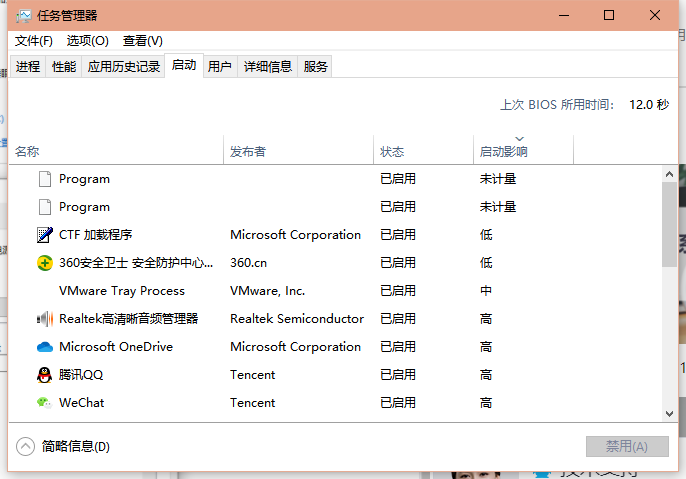Click the WeChat green icon
The width and height of the screenshot is (686, 479).
pyautogui.click(x=44, y=403)
